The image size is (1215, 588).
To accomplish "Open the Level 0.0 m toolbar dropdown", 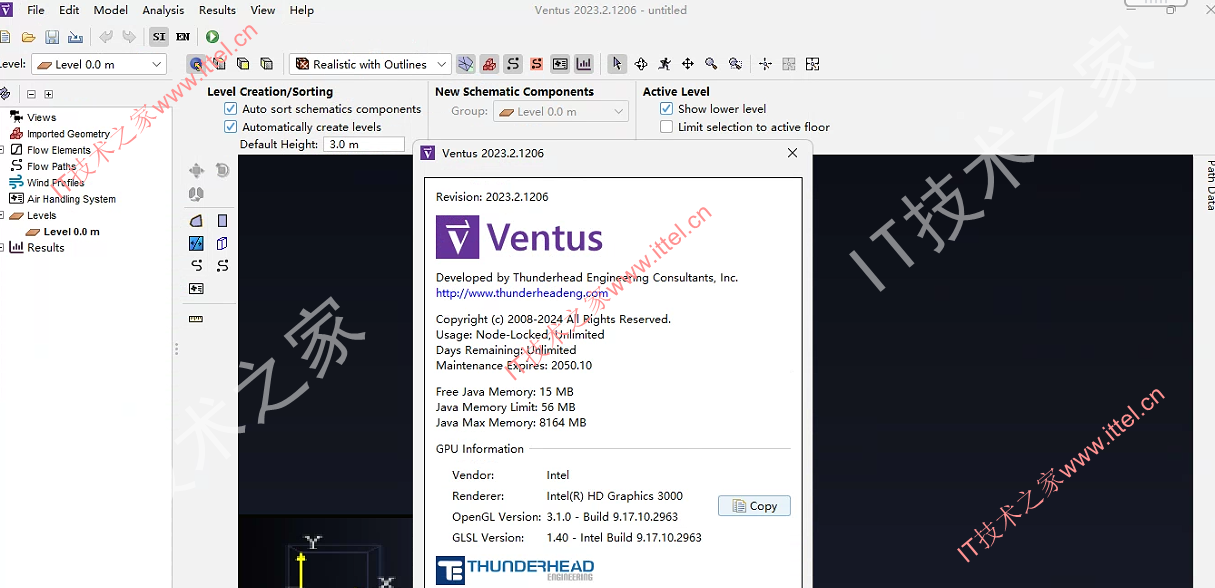I will pyautogui.click(x=99, y=64).
